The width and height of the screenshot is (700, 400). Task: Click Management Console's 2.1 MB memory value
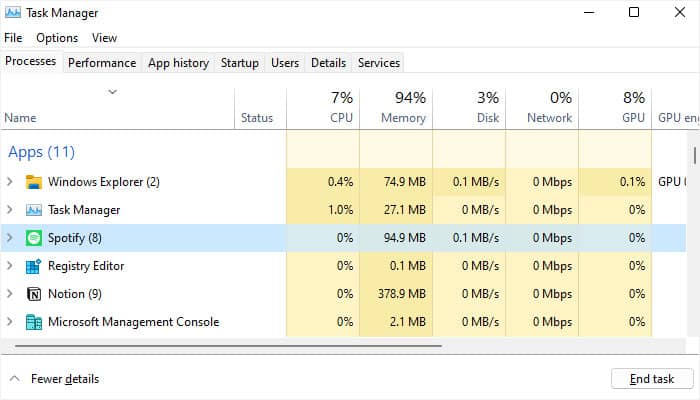click(x=408, y=322)
